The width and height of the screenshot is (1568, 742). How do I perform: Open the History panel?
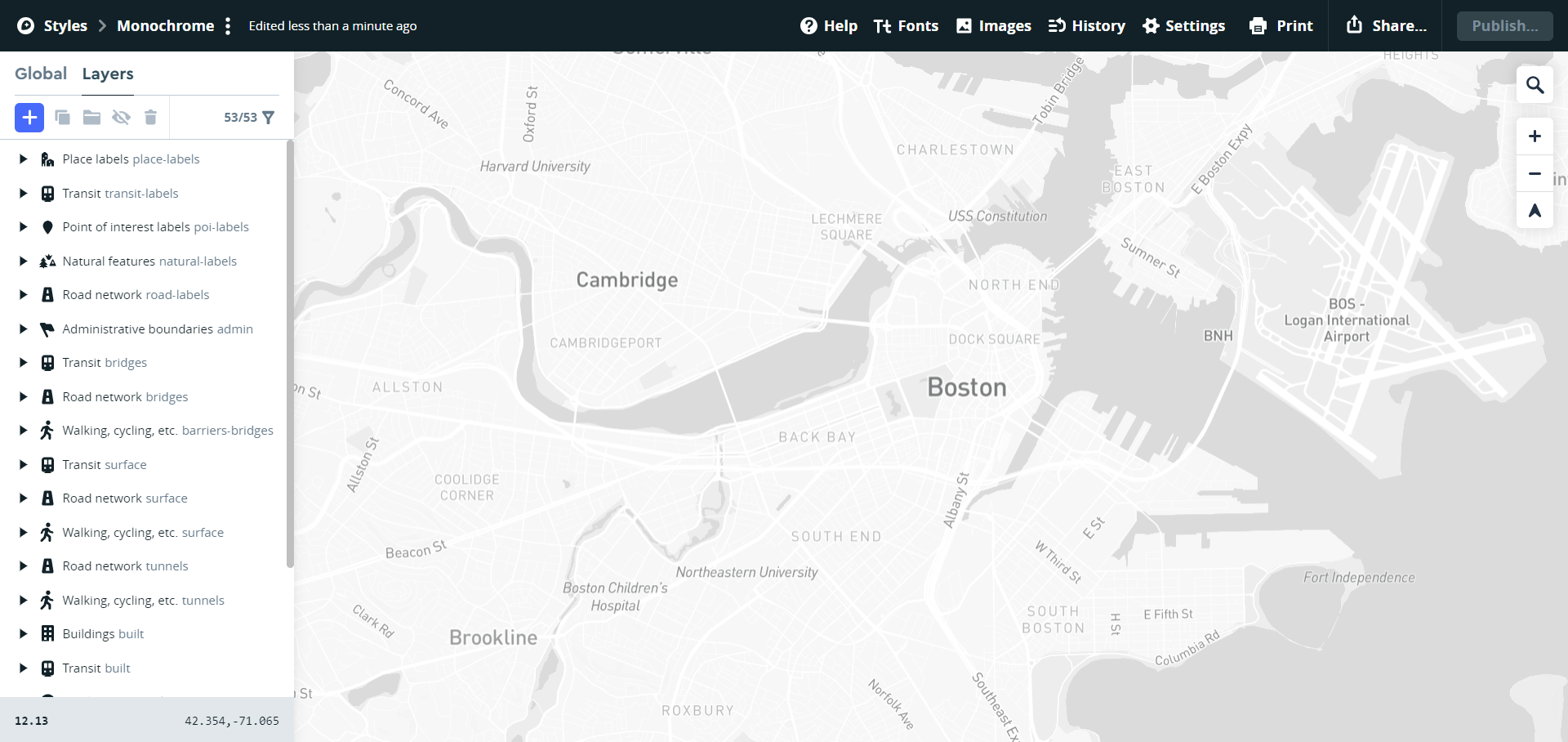coord(1086,26)
